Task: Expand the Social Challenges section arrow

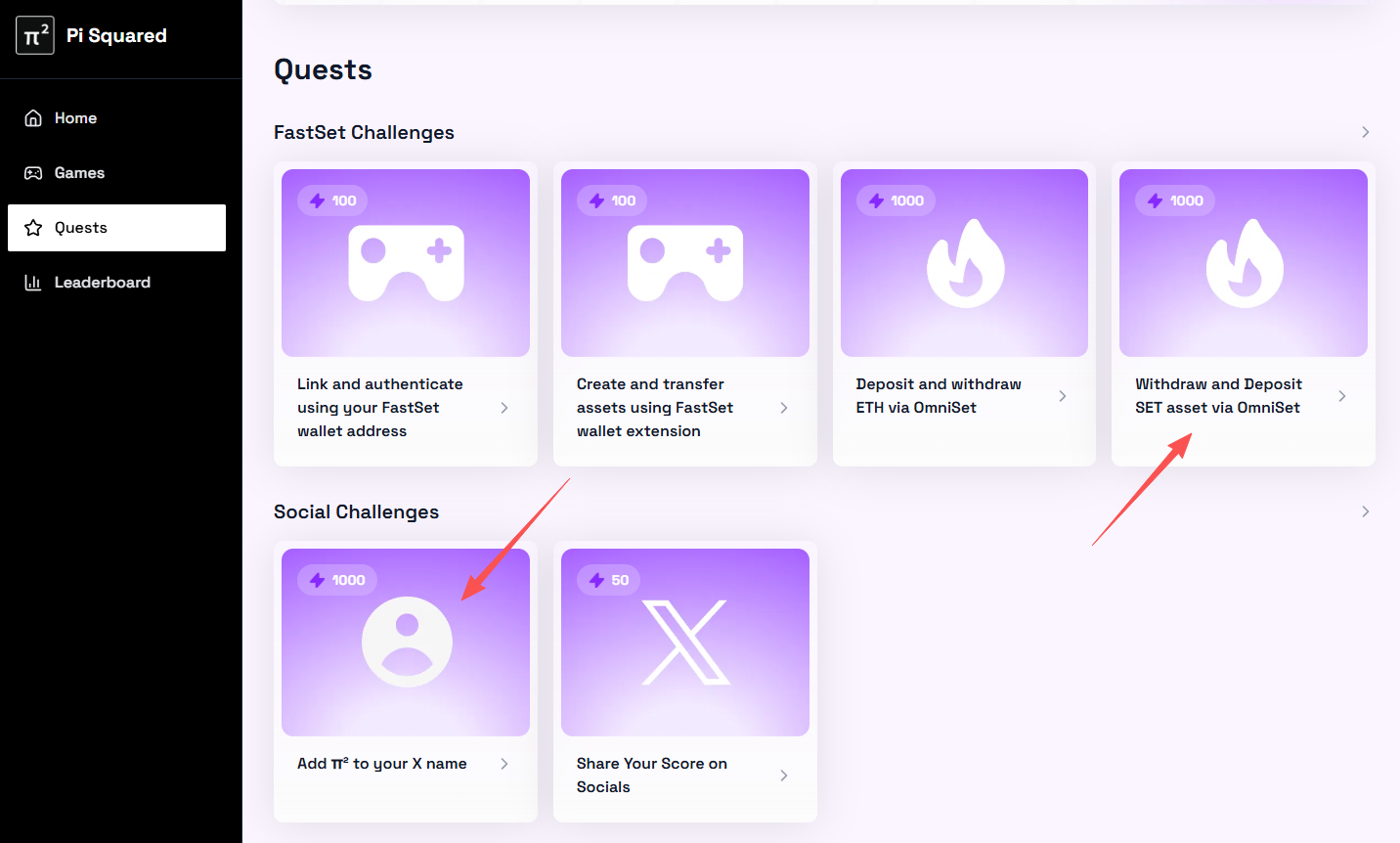Action: coord(1366,510)
